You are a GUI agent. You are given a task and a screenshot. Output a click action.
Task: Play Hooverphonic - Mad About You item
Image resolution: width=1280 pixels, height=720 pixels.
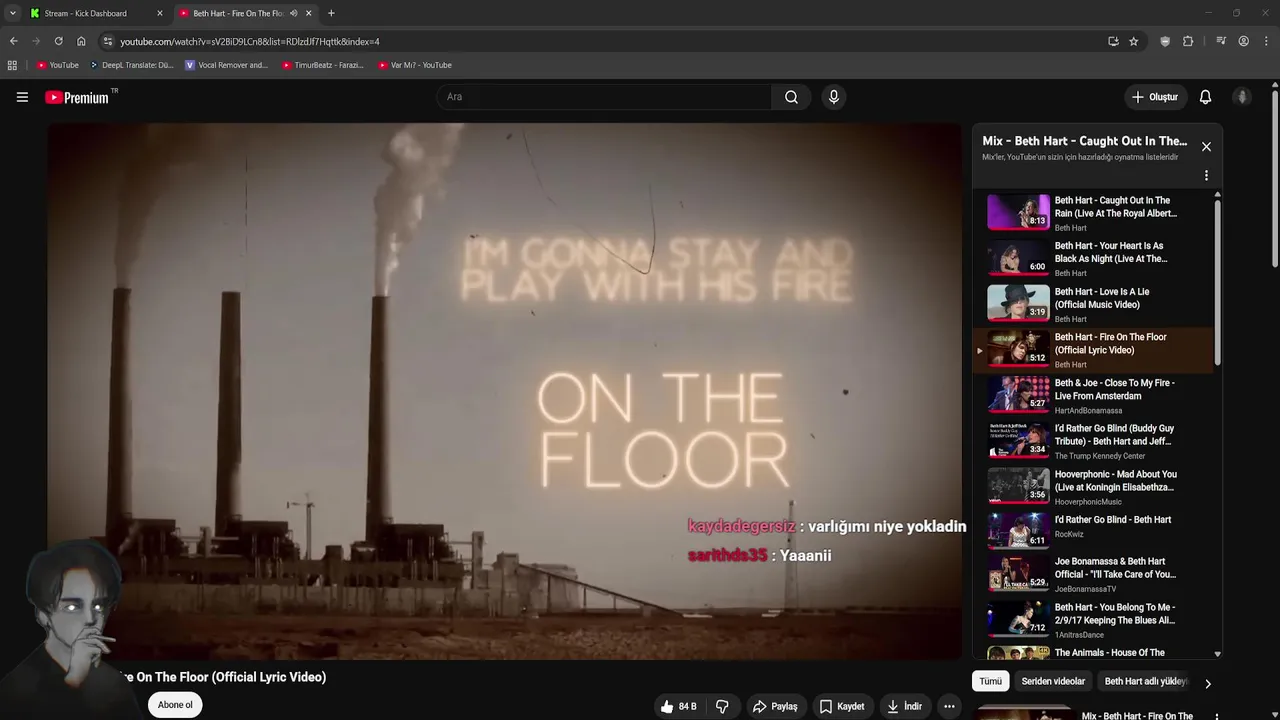pyautogui.click(x=1093, y=487)
